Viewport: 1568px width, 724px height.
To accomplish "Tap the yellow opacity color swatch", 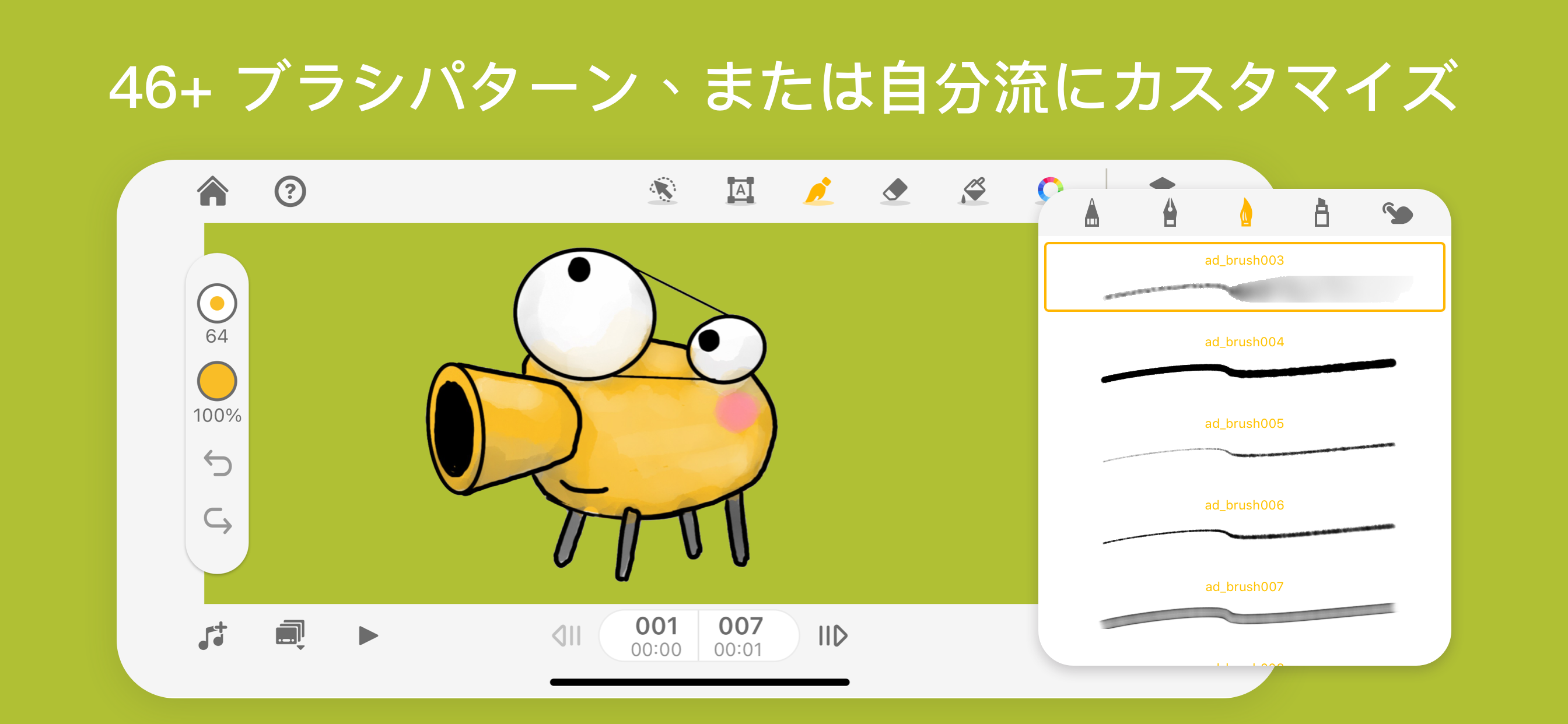I will [x=216, y=381].
